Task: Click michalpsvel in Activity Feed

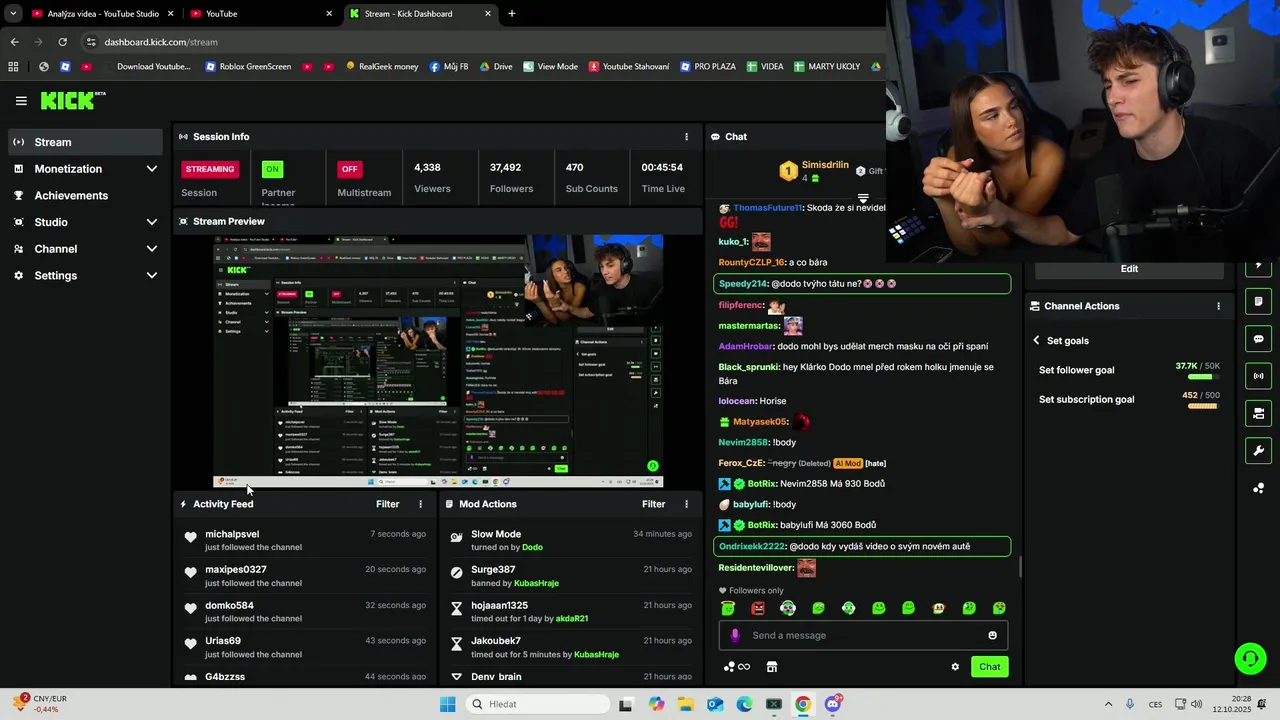Action: (x=232, y=534)
